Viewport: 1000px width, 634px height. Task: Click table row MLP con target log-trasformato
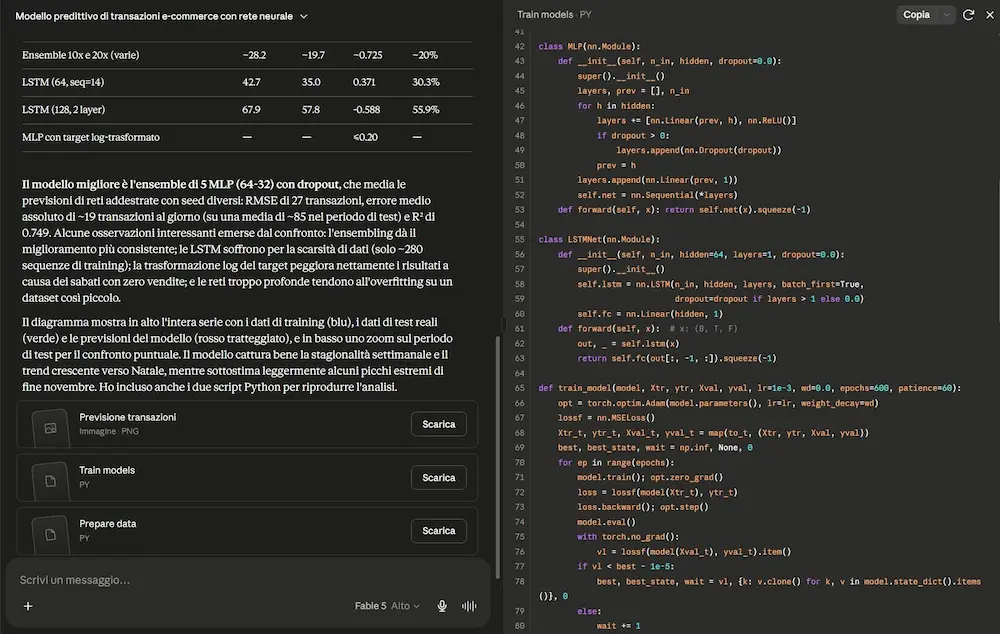[x=247, y=137]
